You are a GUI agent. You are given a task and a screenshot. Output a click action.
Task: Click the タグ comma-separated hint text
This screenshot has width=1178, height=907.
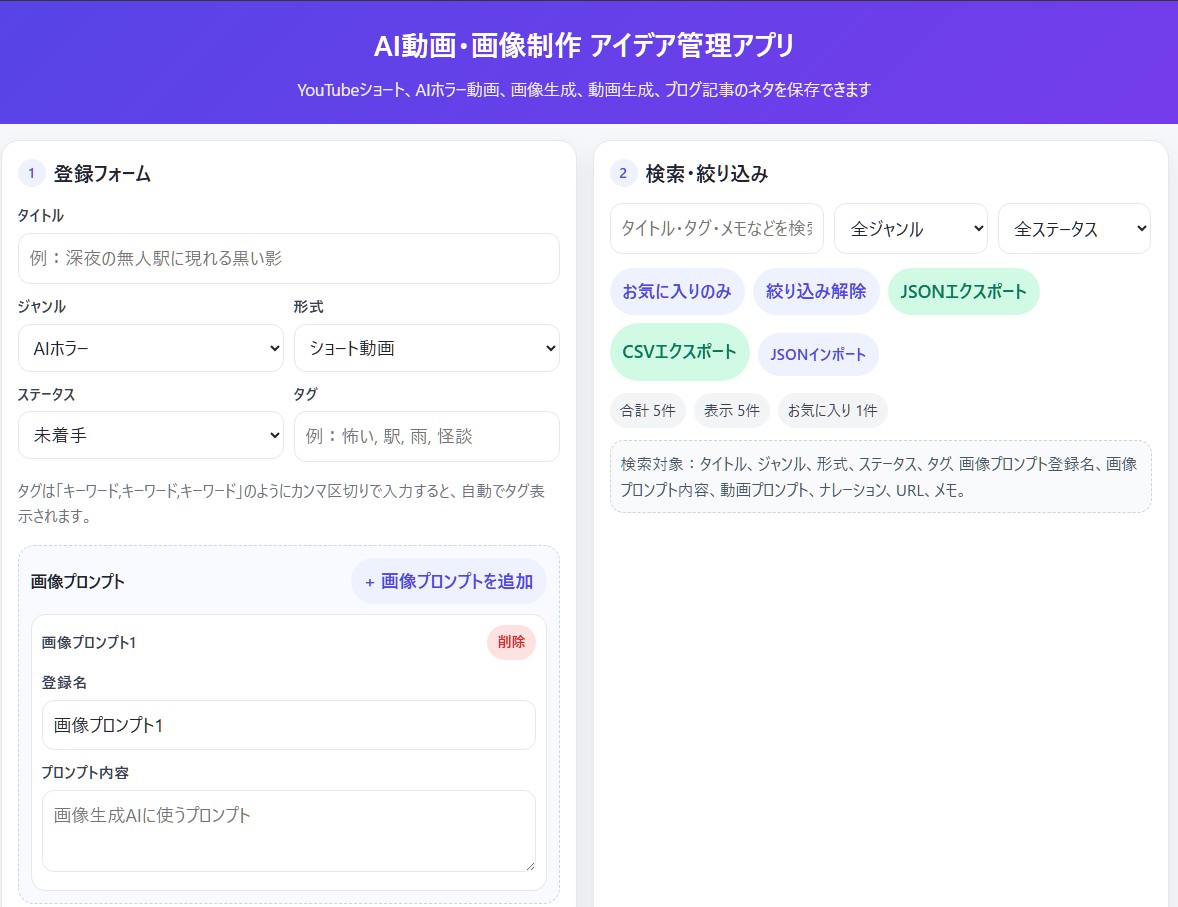[x=282, y=503]
